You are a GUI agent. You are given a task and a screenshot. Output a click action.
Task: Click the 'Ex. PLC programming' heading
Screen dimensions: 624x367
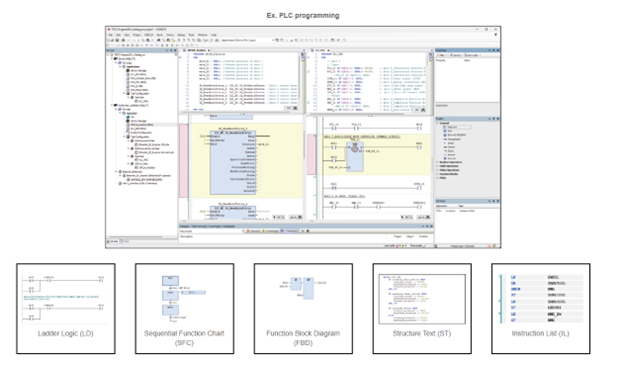303,16
